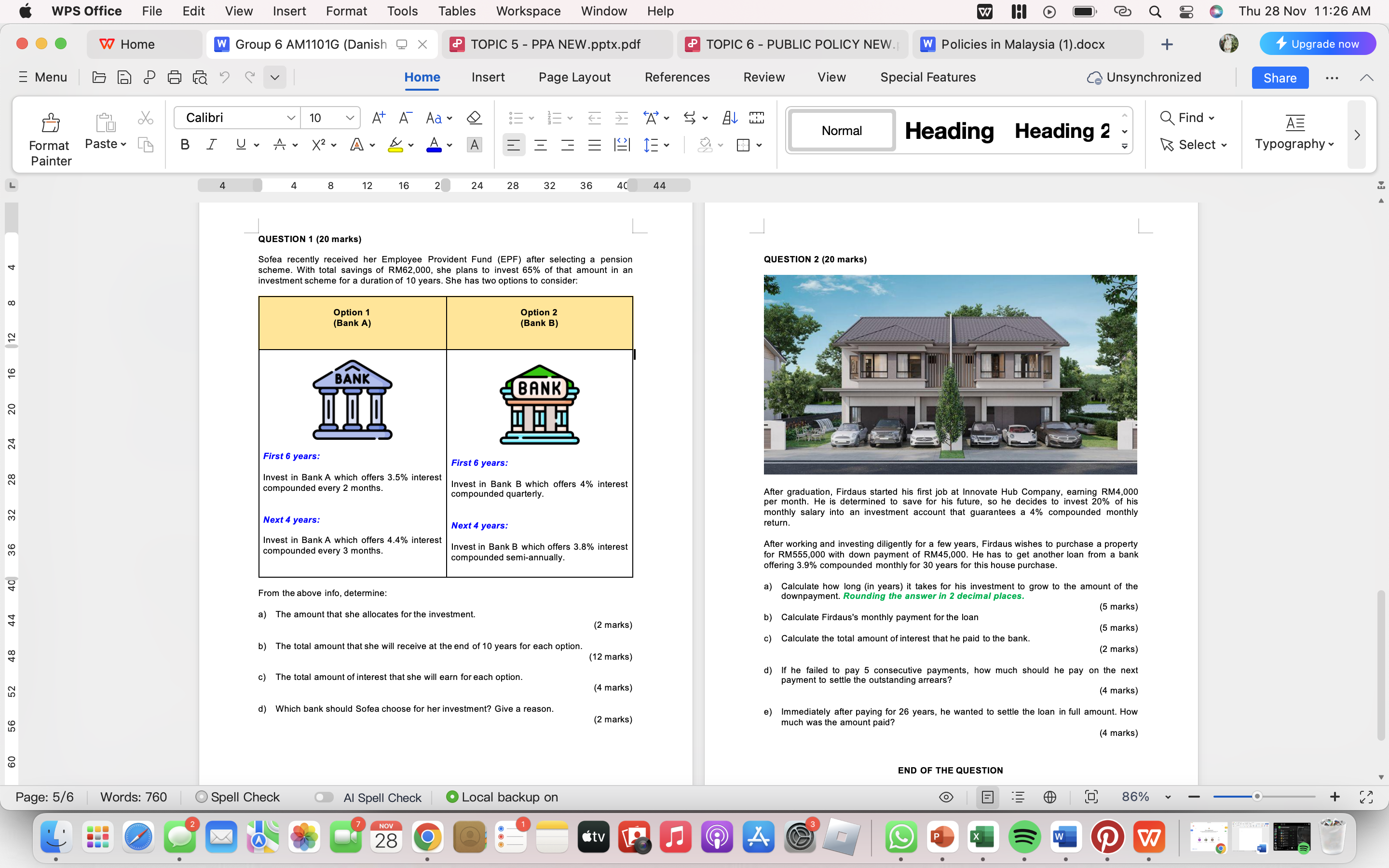The height and width of the screenshot is (868, 1389).
Task: Toggle justify alignment
Action: click(595, 145)
